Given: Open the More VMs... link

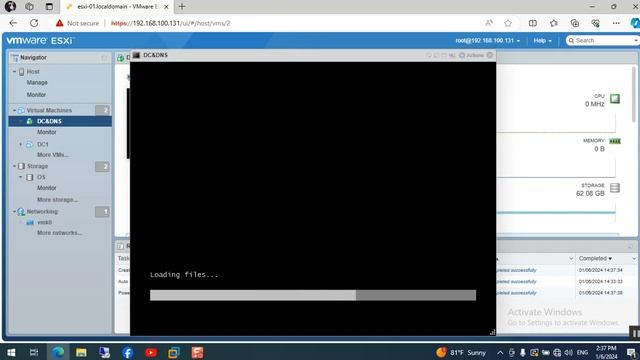Looking at the screenshot, I should coord(53,155).
